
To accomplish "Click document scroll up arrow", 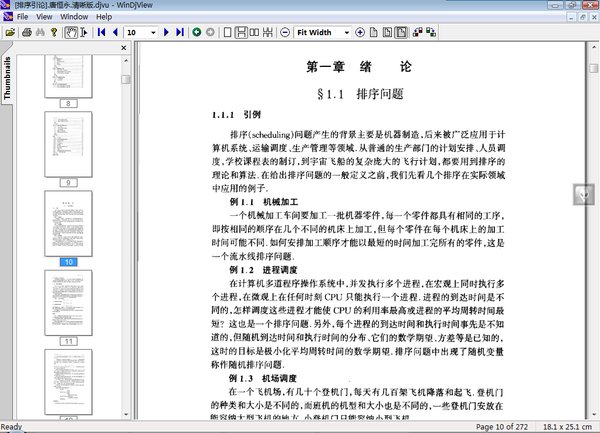I will click(x=594, y=47).
